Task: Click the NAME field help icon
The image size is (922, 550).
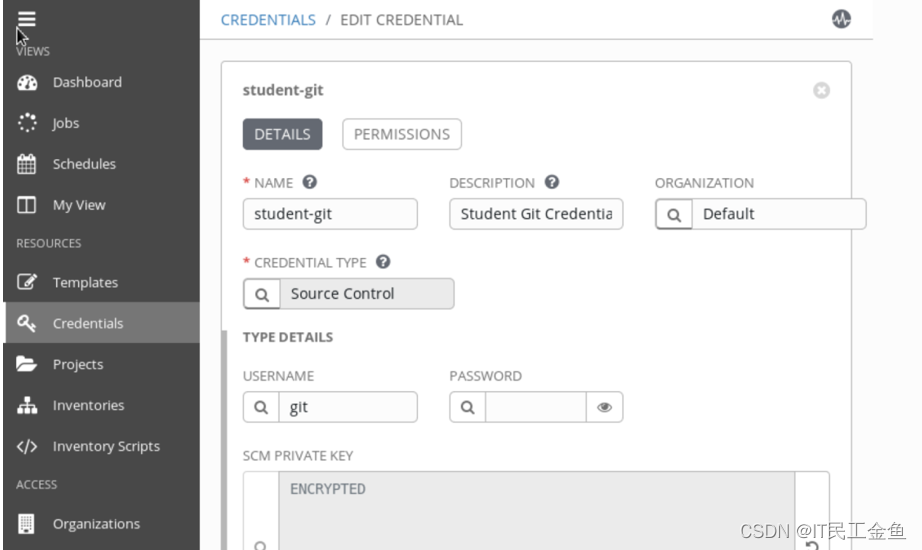Action: pyautogui.click(x=310, y=182)
